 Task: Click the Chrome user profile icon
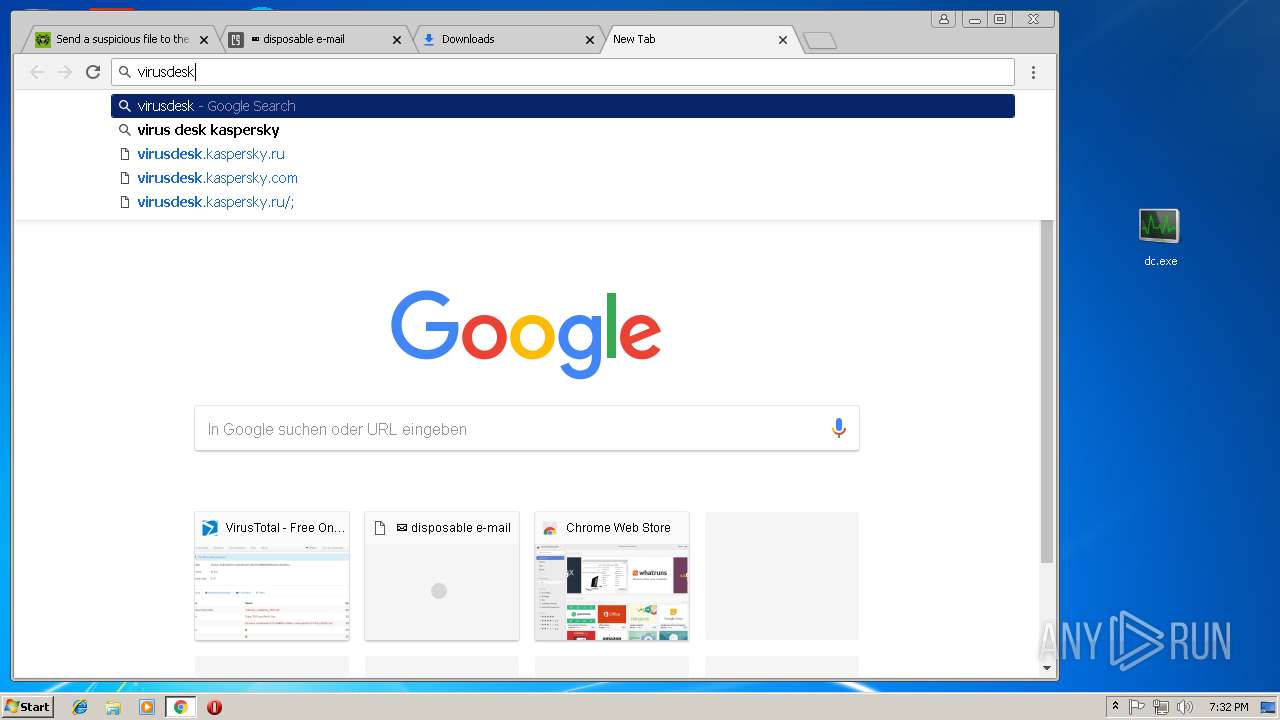[x=943, y=19]
